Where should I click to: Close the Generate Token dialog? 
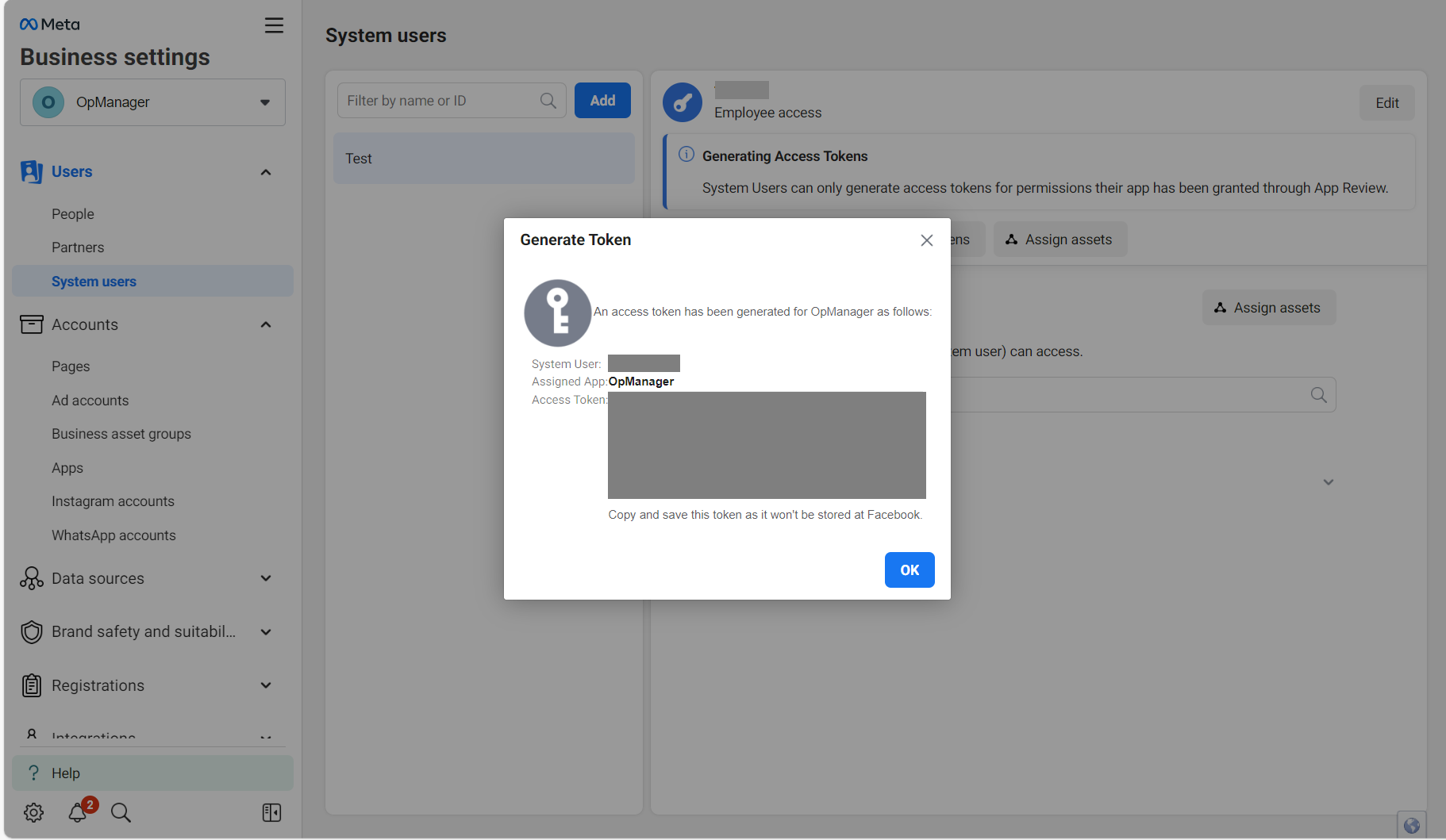click(x=926, y=240)
